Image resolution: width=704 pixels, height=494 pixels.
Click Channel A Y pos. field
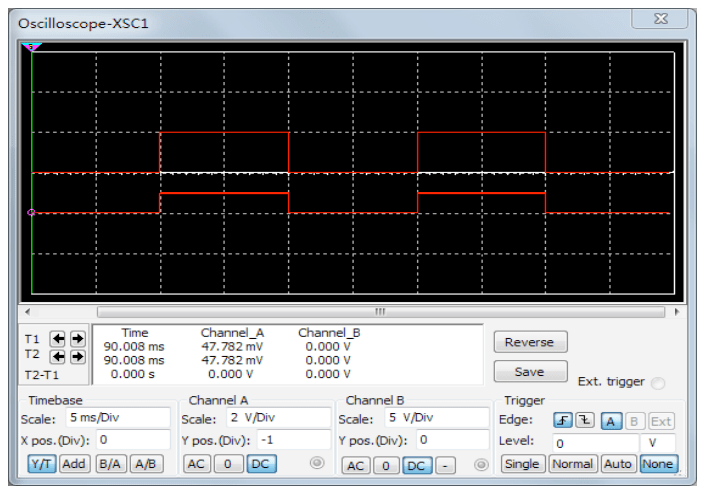pos(294,440)
